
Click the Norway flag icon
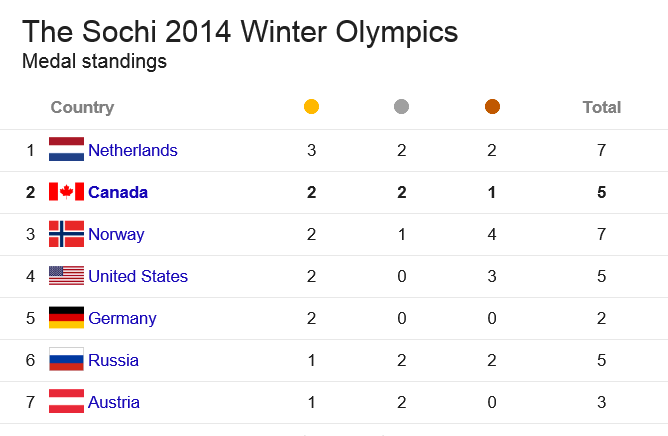[x=66, y=234]
